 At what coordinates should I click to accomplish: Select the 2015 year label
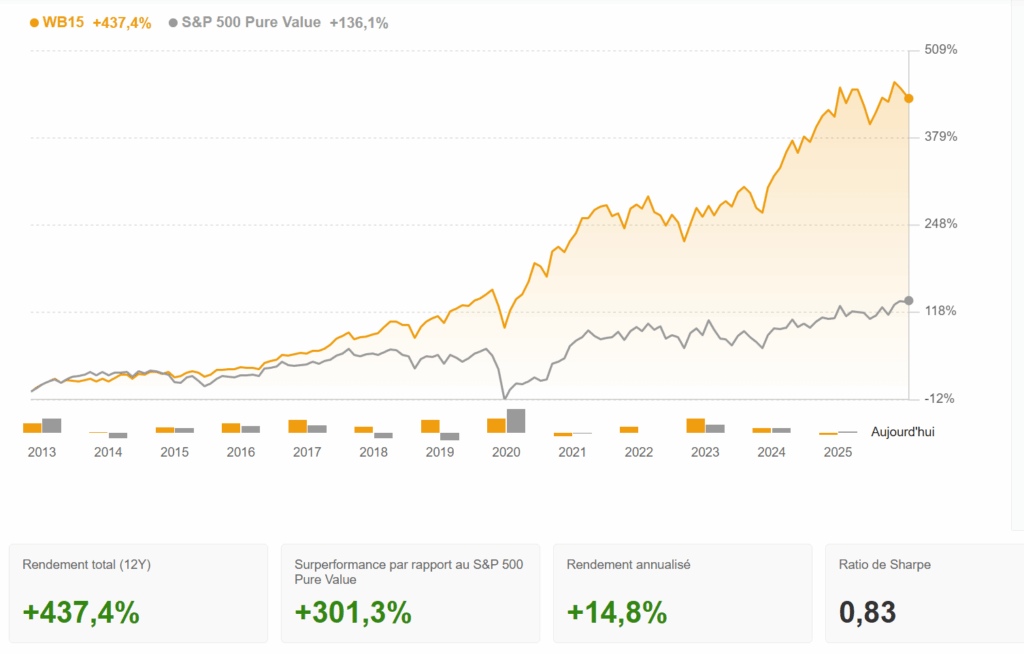click(x=174, y=452)
